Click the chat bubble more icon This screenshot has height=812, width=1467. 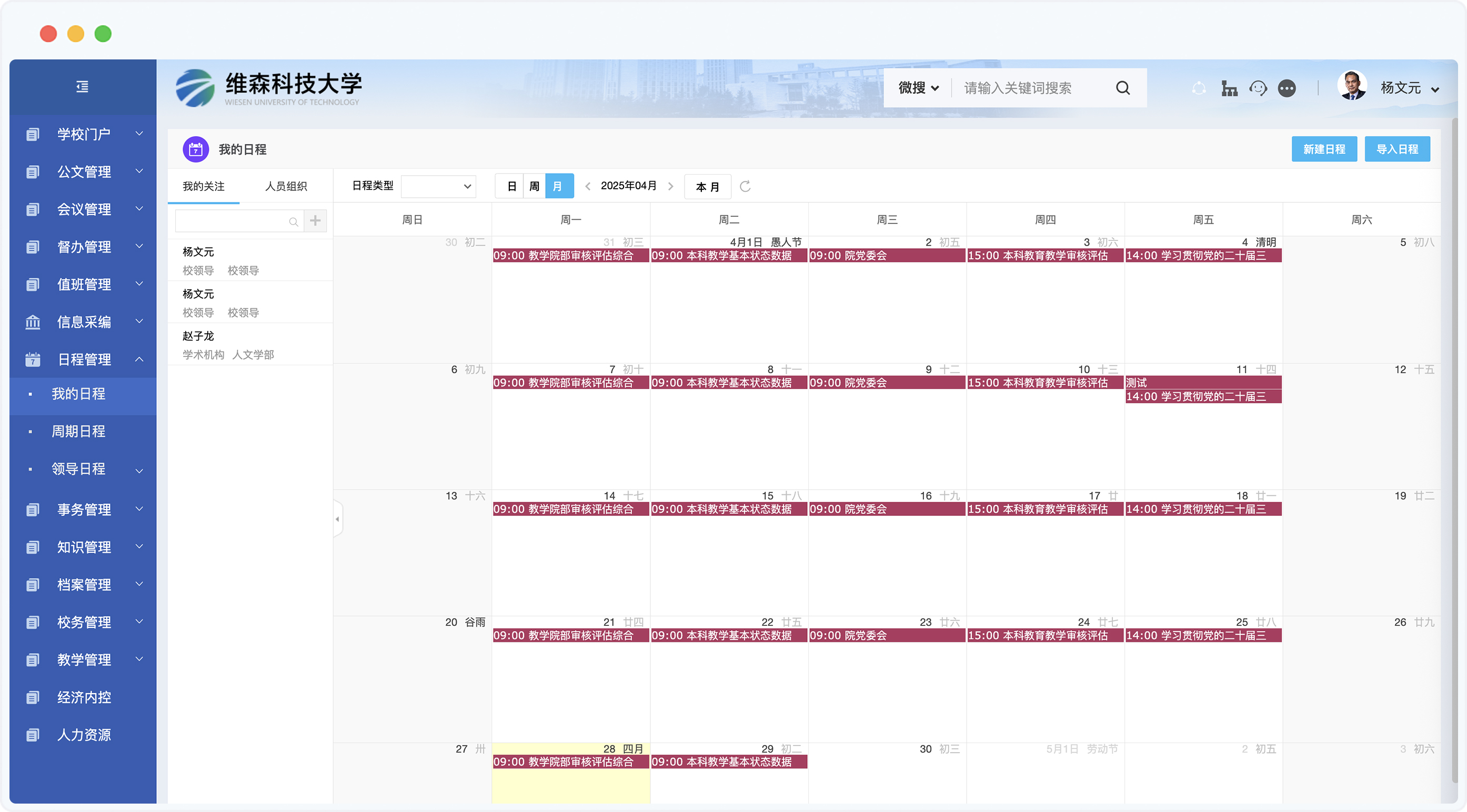tap(1287, 88)
